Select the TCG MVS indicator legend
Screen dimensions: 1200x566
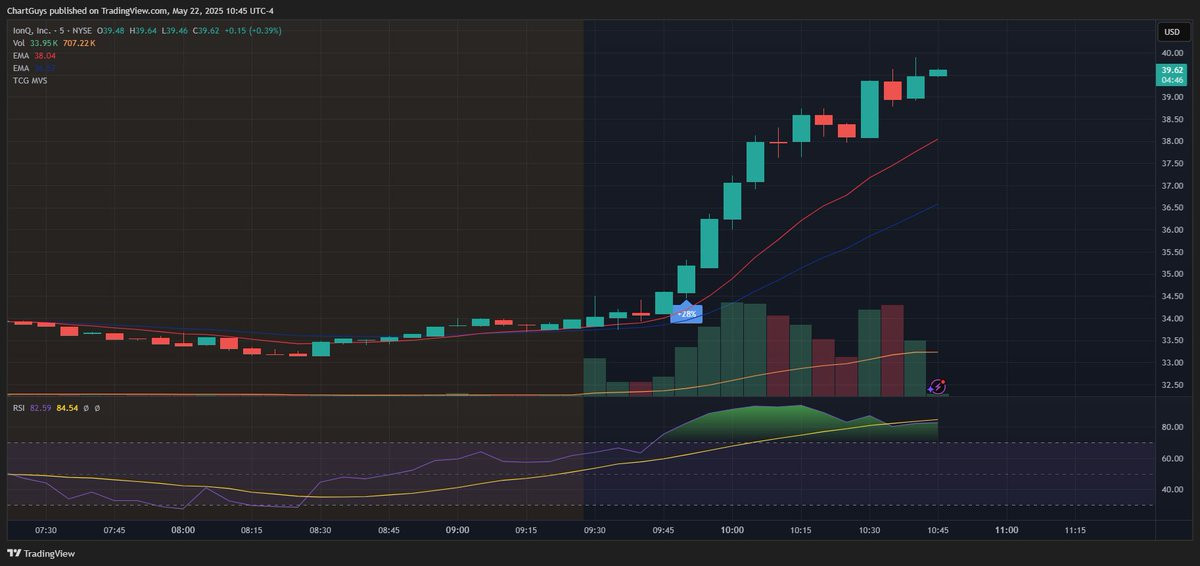[x=30, y=79]
